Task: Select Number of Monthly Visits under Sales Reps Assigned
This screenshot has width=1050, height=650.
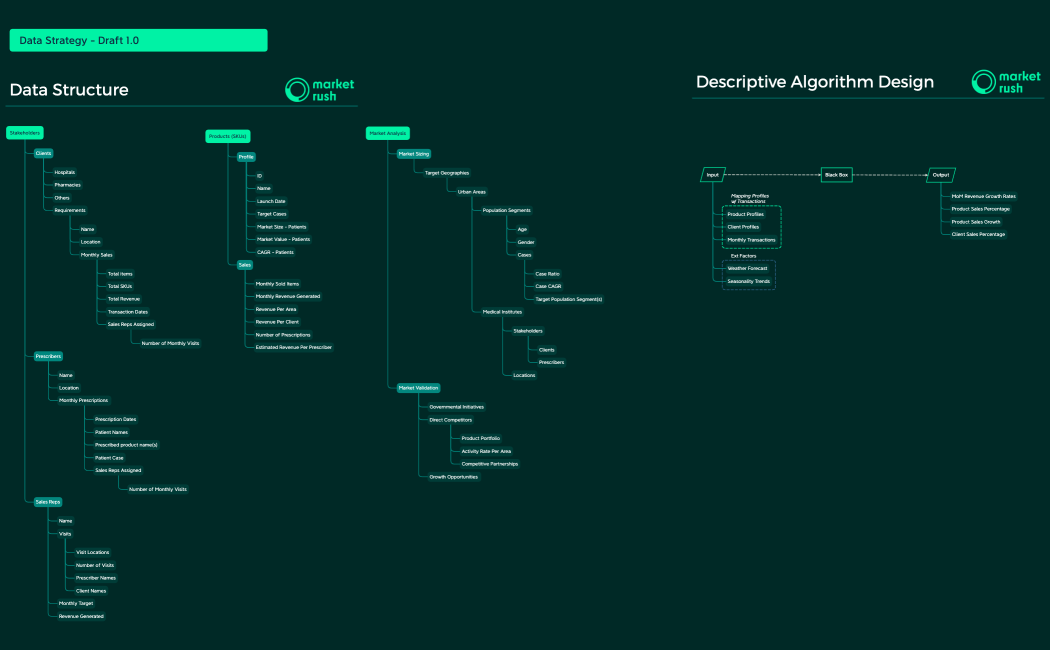Action: [171, 342]
